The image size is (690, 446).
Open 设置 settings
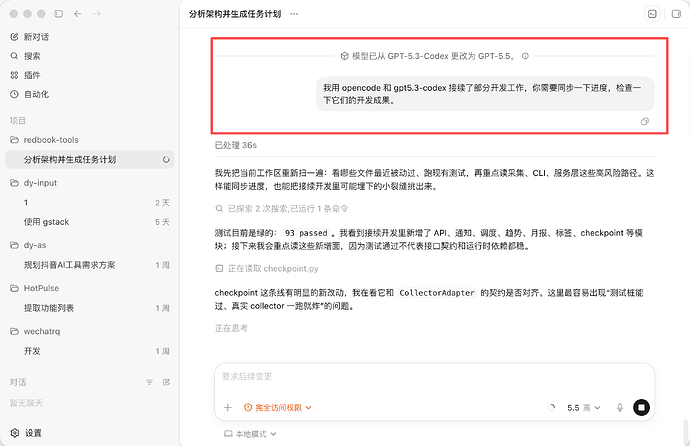(x=26, y=433)
